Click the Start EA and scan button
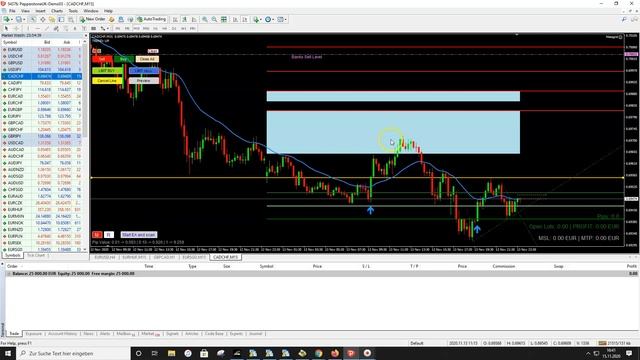This screenshot has height=360, width=640. tap(139, 235)
